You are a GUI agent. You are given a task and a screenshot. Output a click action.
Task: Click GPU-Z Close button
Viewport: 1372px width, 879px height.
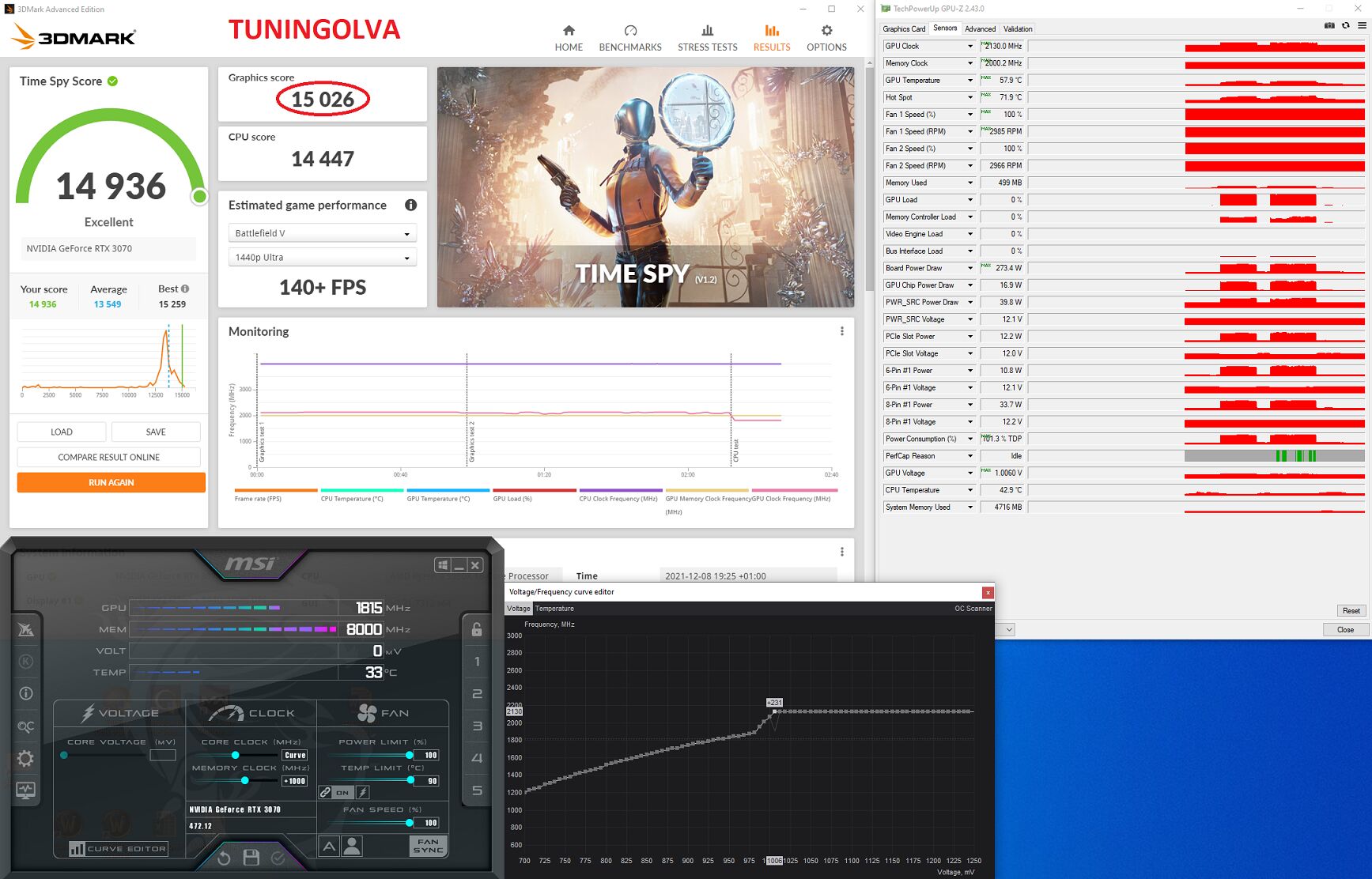point(1345,629)
